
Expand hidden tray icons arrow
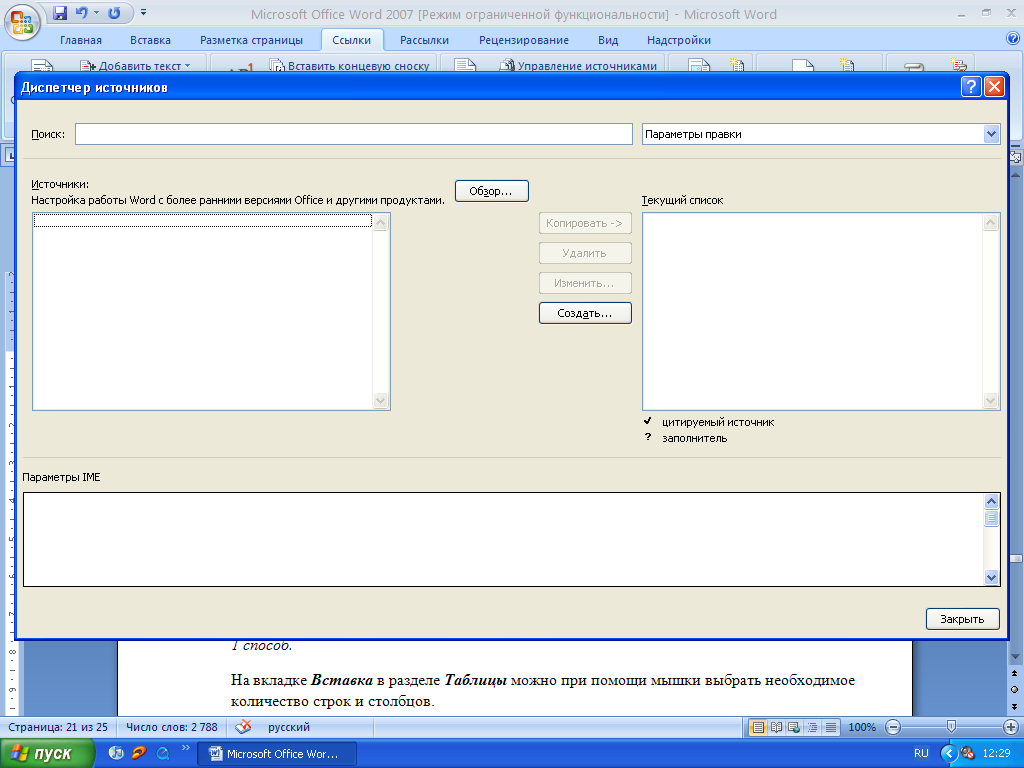[x=948, y=754]
